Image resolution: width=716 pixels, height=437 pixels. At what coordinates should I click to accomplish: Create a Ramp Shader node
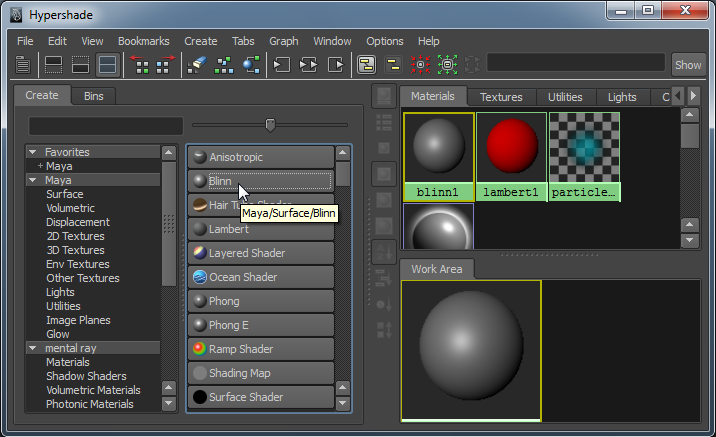[x=260, y=349]
